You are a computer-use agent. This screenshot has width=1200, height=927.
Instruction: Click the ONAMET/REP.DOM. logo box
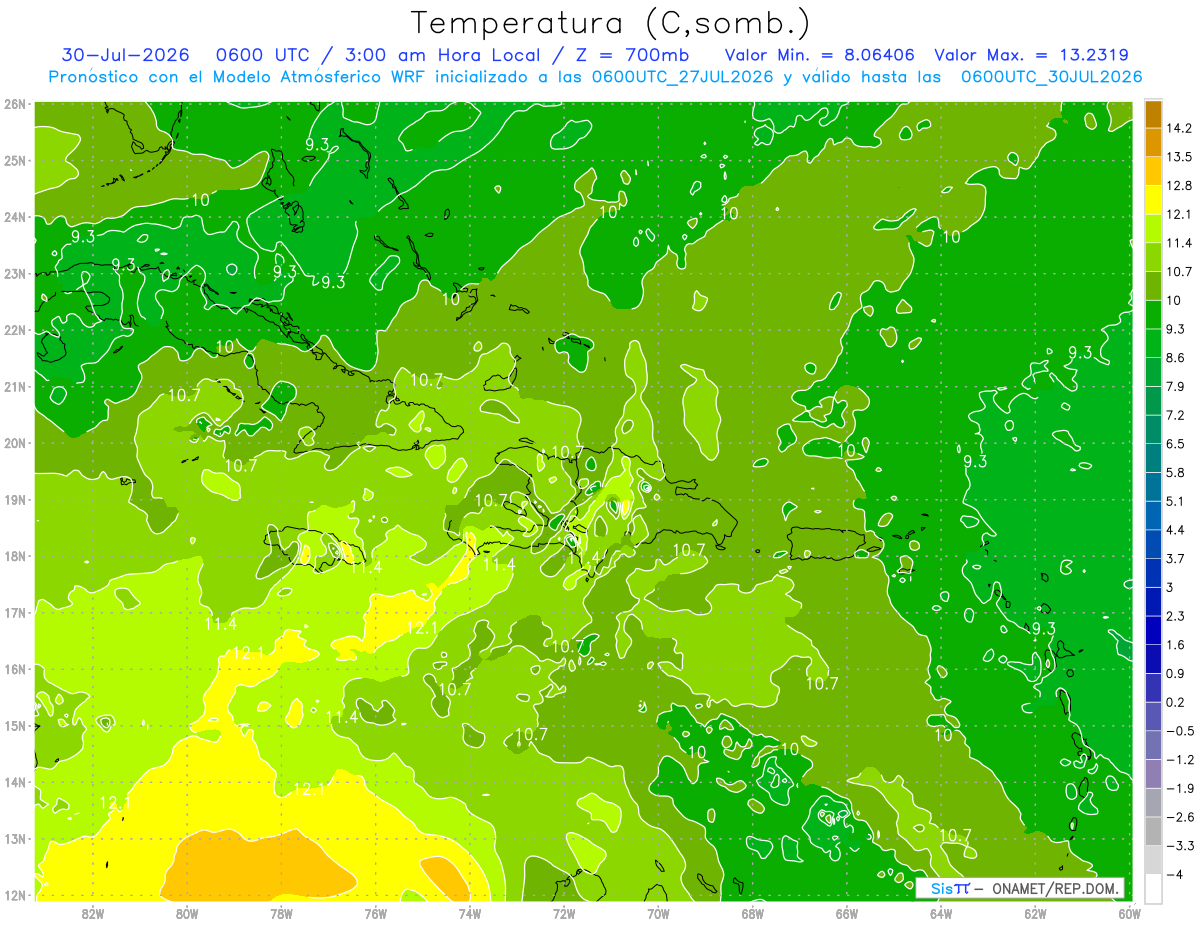(1021, 888)
